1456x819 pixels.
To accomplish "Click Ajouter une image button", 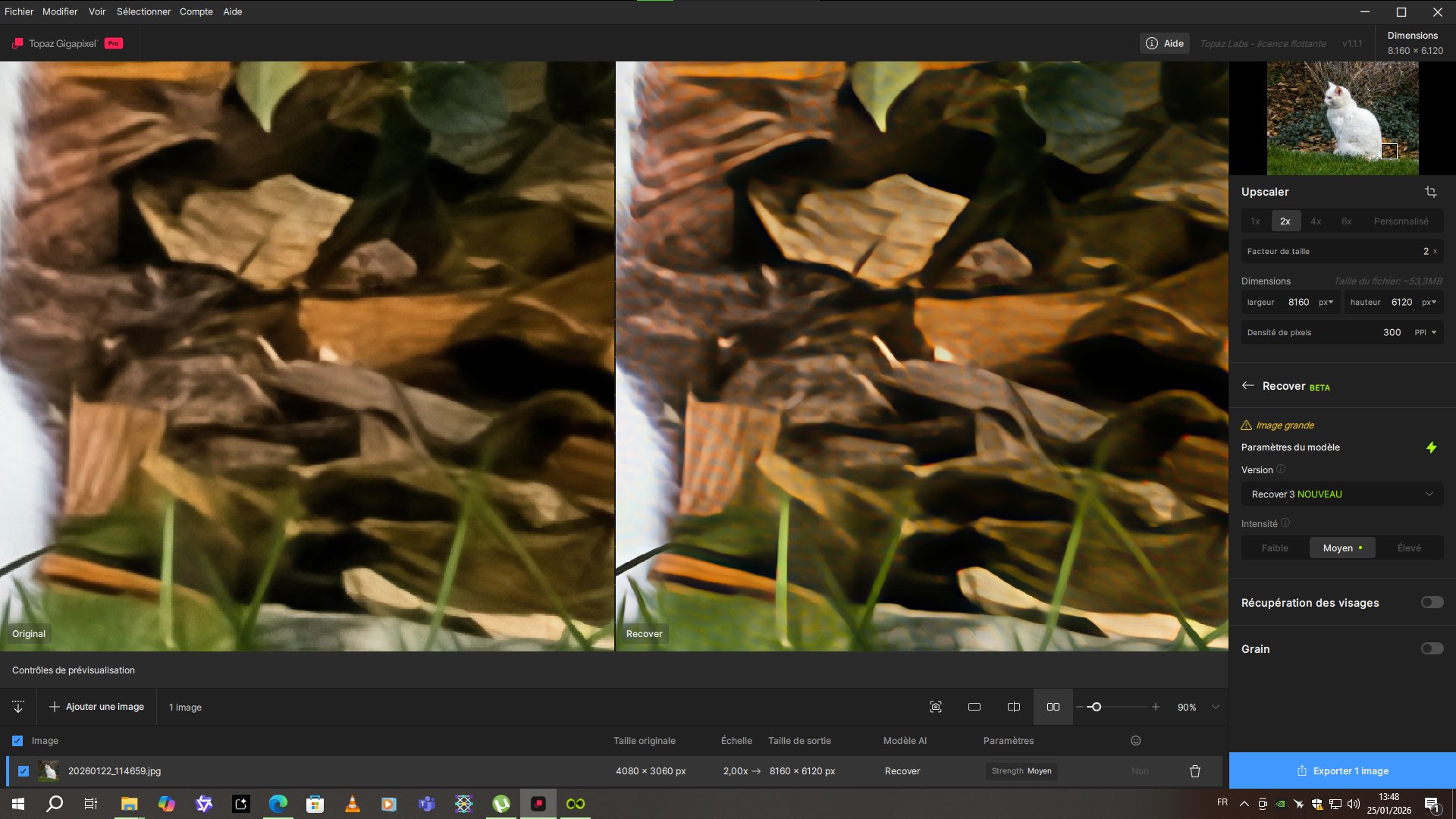I will pyautogui.click(x=96, y=707).
